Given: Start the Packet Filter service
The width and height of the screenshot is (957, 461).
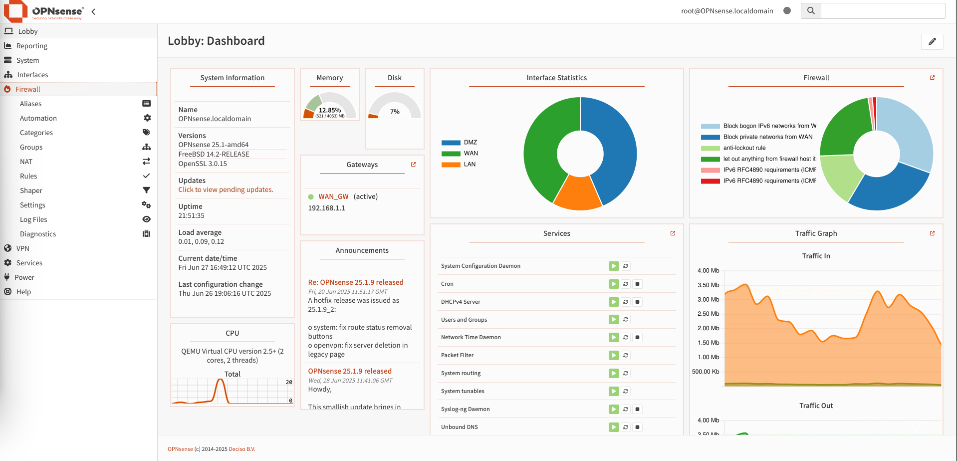Looking at the screenshot, I should 613,355.
